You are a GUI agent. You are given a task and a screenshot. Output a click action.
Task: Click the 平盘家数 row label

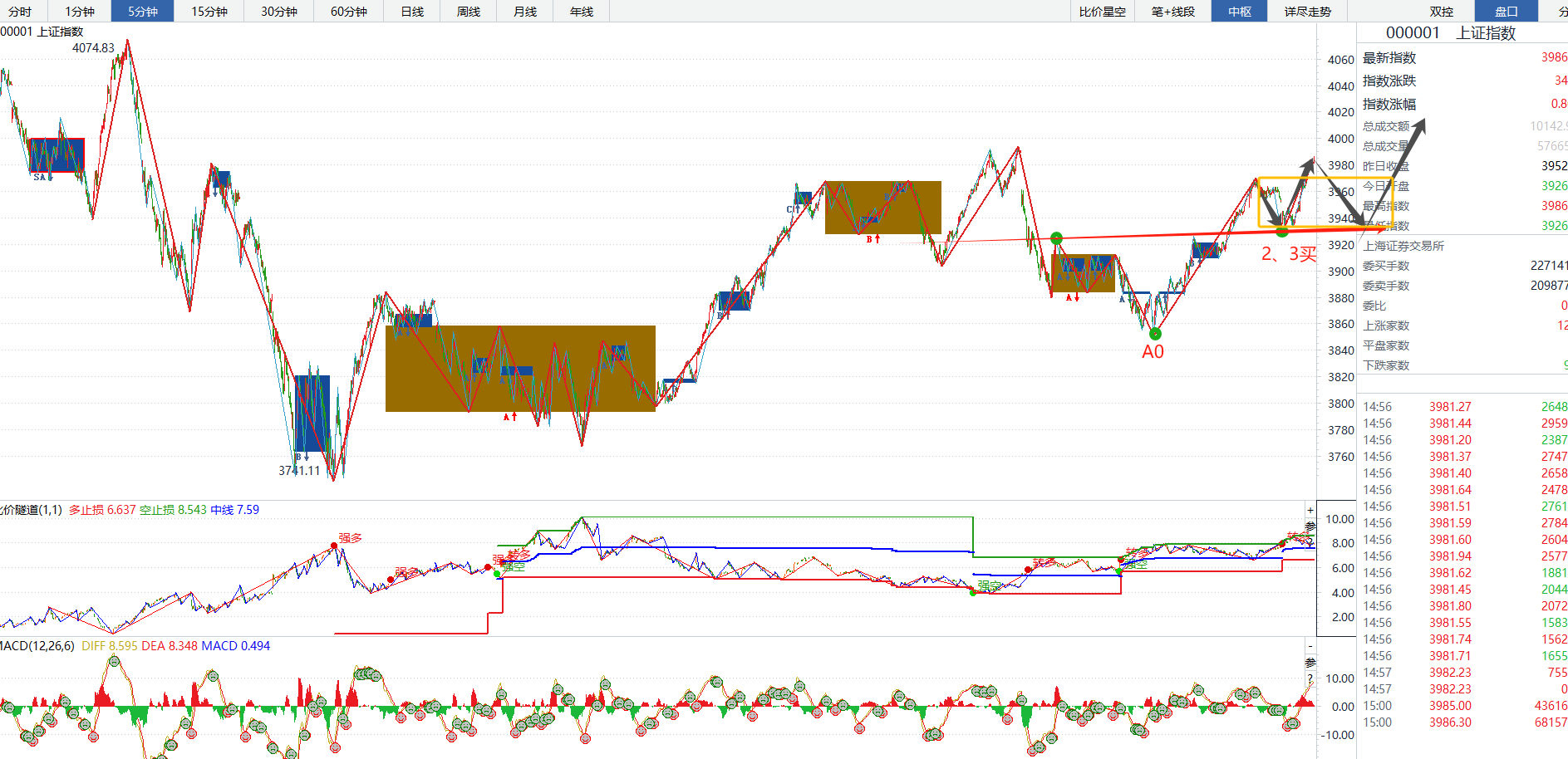[x=1386, y=345]
